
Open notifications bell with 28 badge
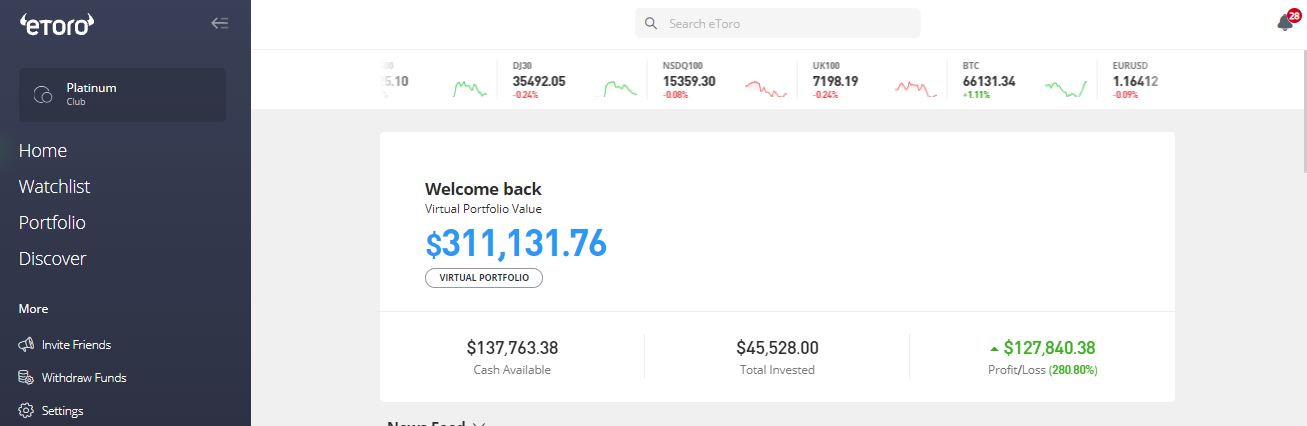pos(1287,21)
